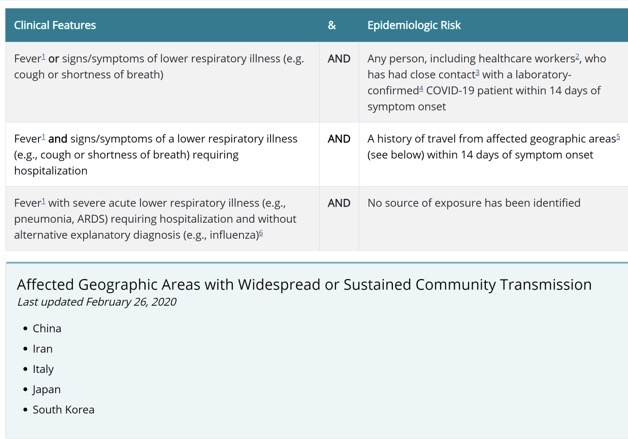This screenshot has height=439, width=628.
Task: Click the "No source of exposure" table cell
Action: tap(493, 219)
